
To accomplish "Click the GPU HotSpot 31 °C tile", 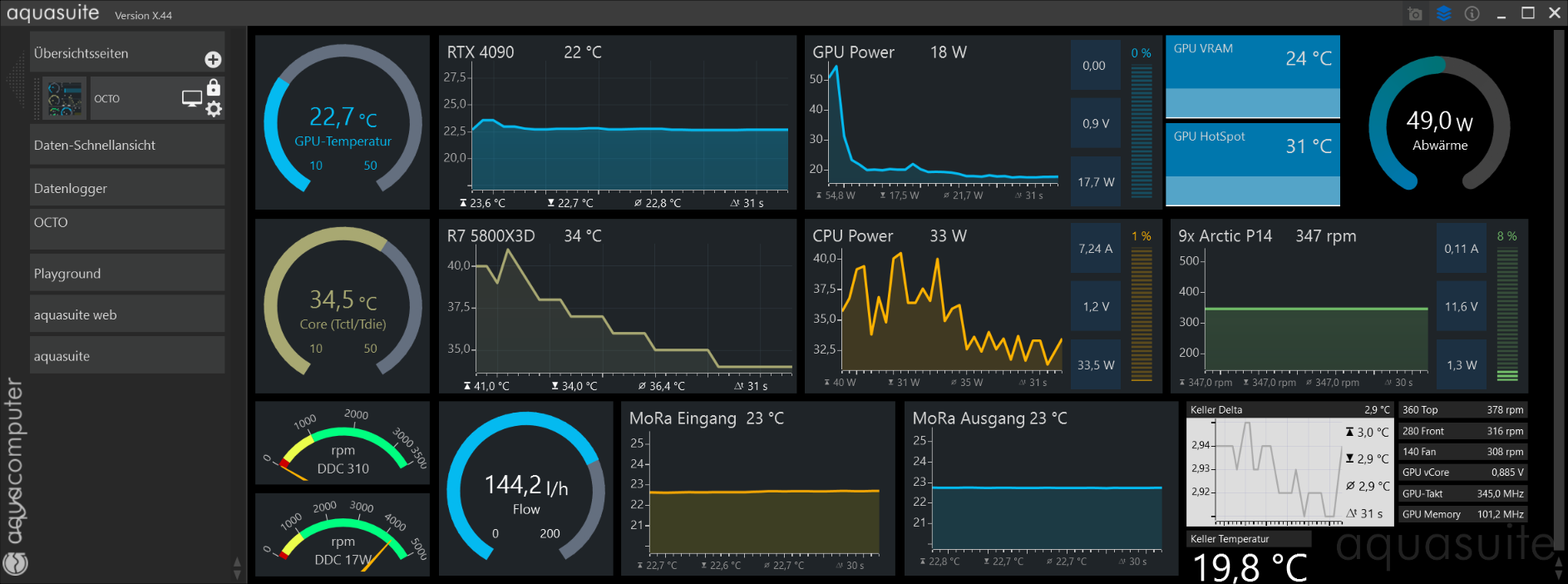I will tap(1253, 164).
